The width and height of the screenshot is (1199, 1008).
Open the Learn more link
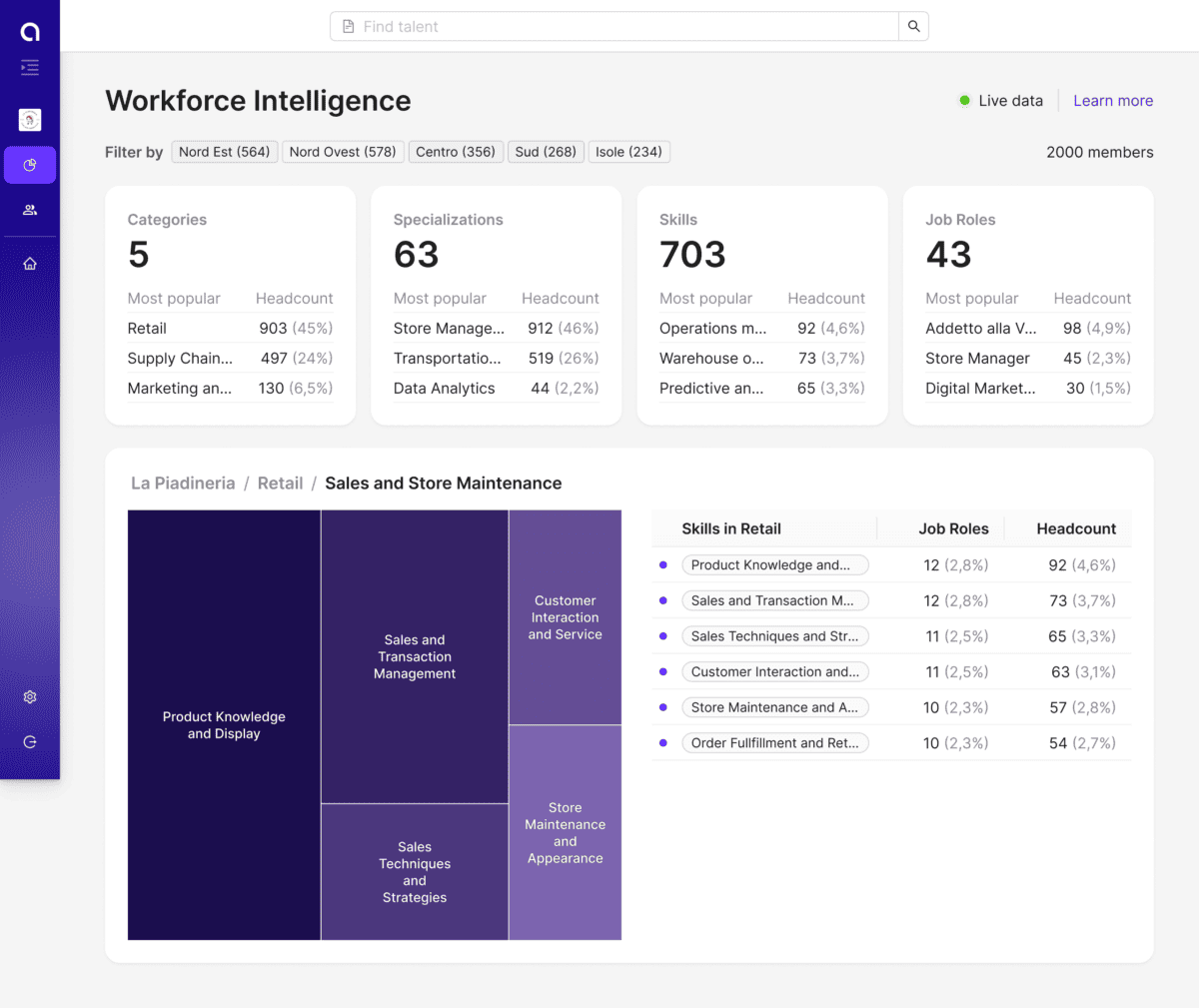point(1113,100)
